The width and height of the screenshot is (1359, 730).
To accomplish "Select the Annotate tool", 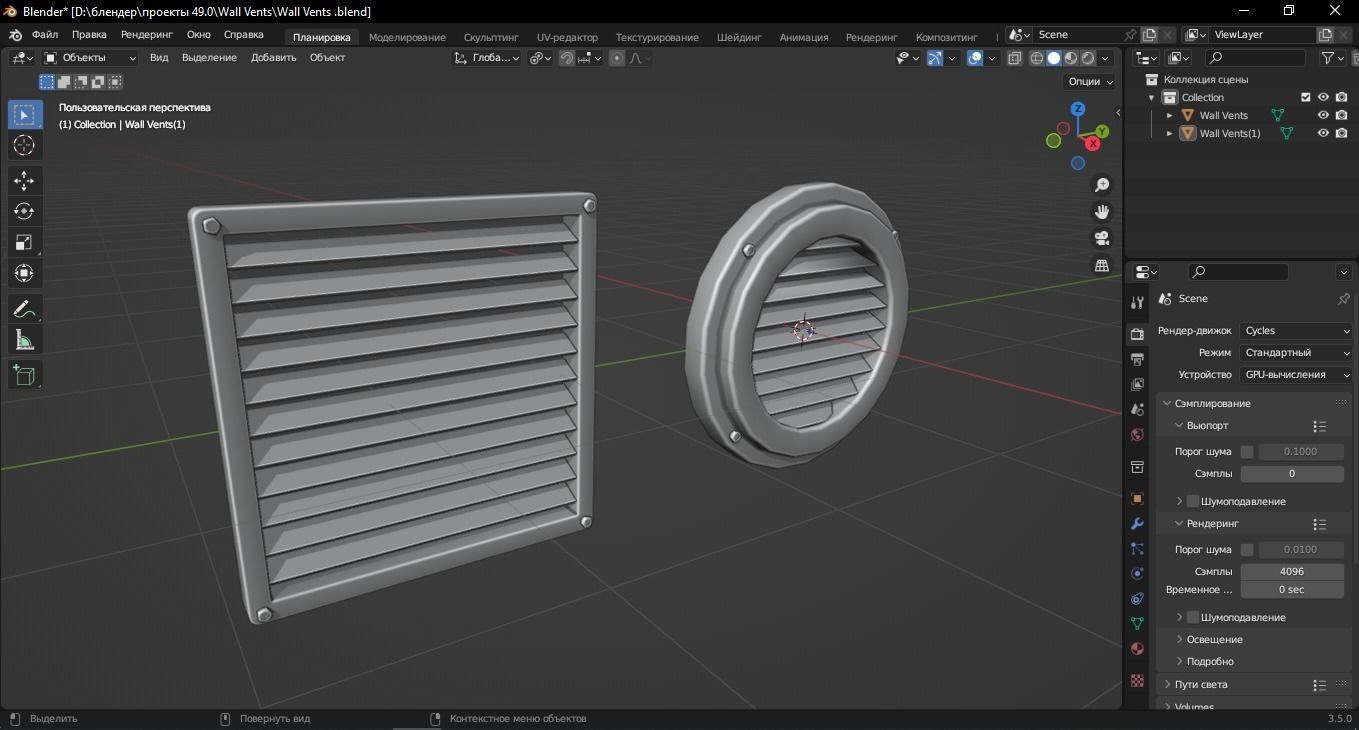I will (23, 309).
